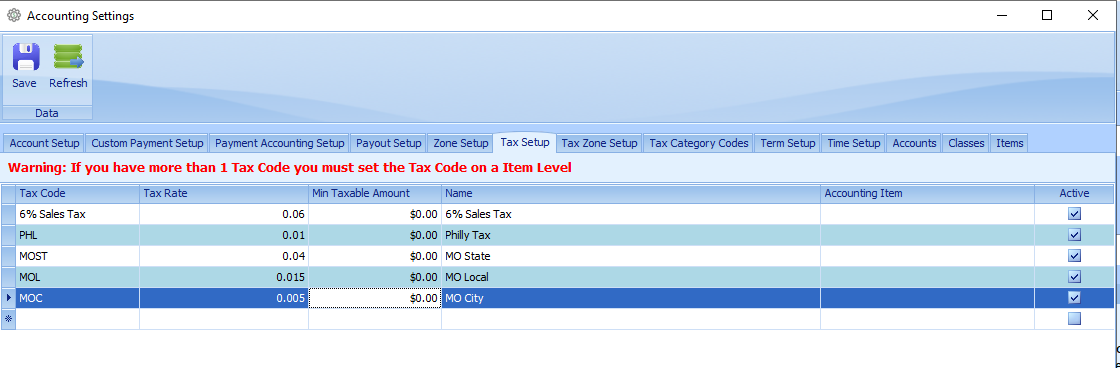Viewport: 1120px width, 368px height.
Task: Select the Tax Setup tab
Action: pos(525,142)
